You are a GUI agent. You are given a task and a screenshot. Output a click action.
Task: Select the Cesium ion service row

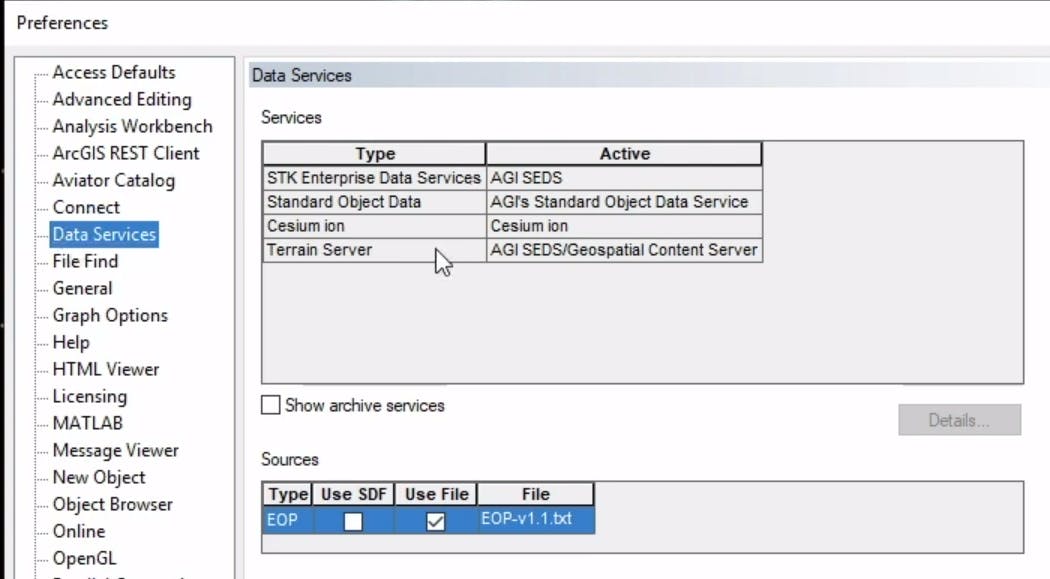pyautogui.click(x=375, y=224)
